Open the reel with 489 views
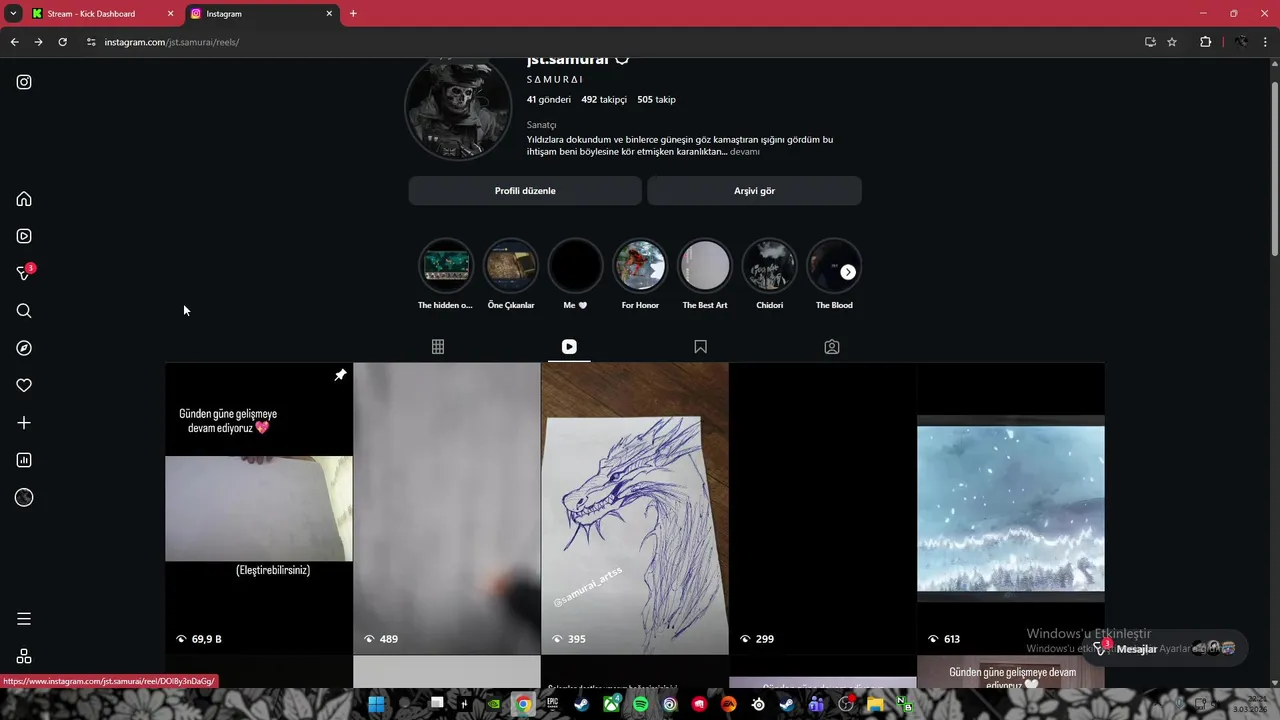The image size is (1280, 720). (447, 508)
